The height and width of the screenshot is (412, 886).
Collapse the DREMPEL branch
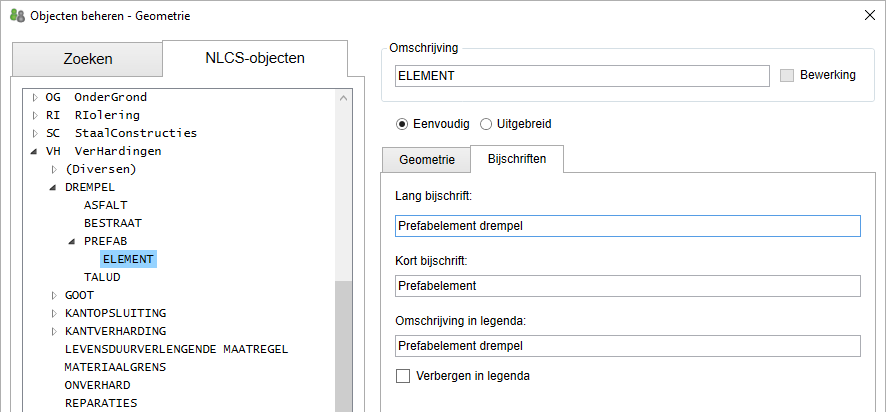[54, 187]
